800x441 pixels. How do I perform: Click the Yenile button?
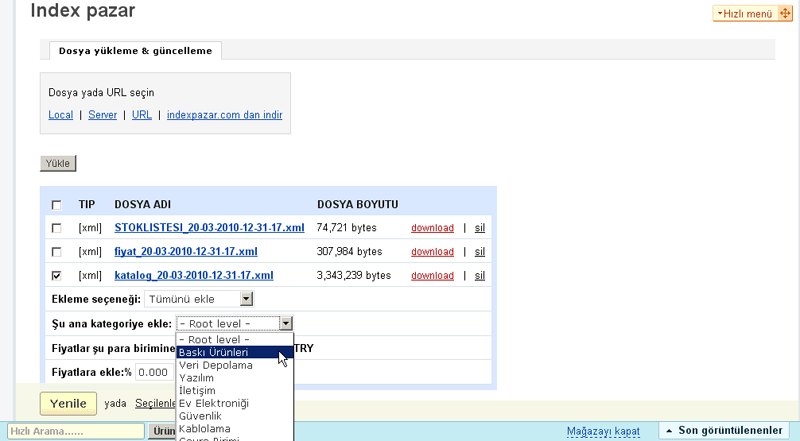pos(68,404)
